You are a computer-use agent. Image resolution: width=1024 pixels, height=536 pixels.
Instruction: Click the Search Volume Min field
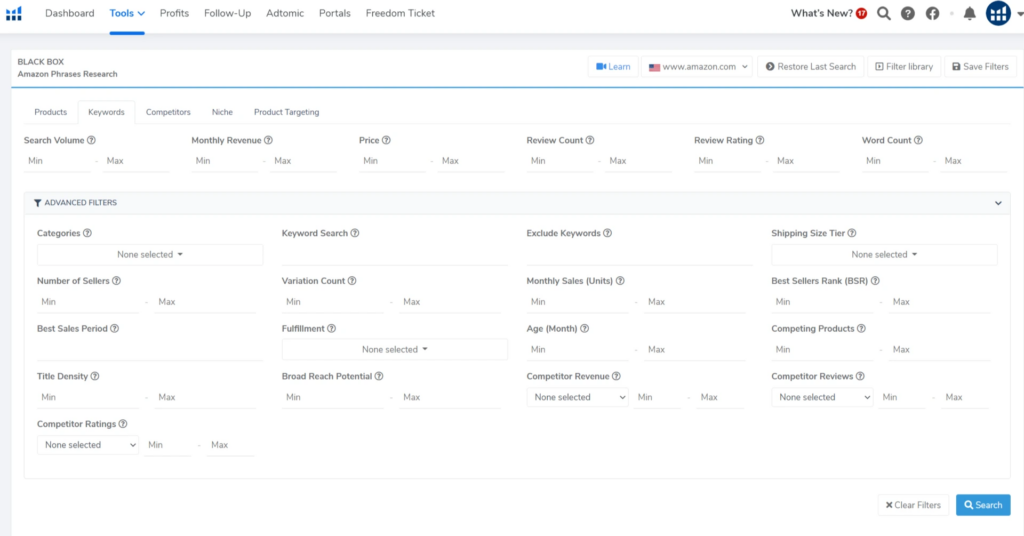pyautogui.click(x=57, y=161)
